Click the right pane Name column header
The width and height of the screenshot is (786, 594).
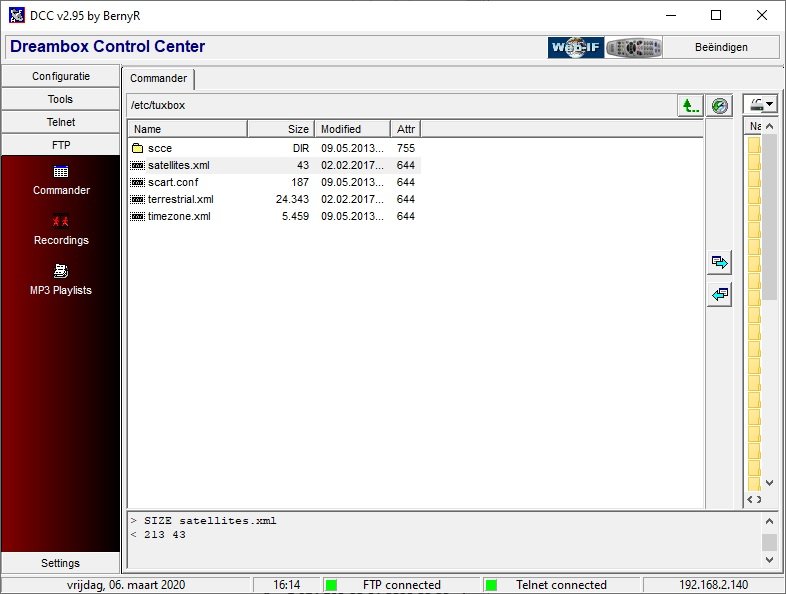[755, 126]
